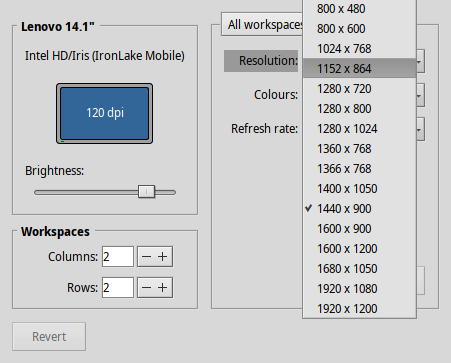Open the Refresh rate dropdown arrow
The image size is (451, 363).
420,129
